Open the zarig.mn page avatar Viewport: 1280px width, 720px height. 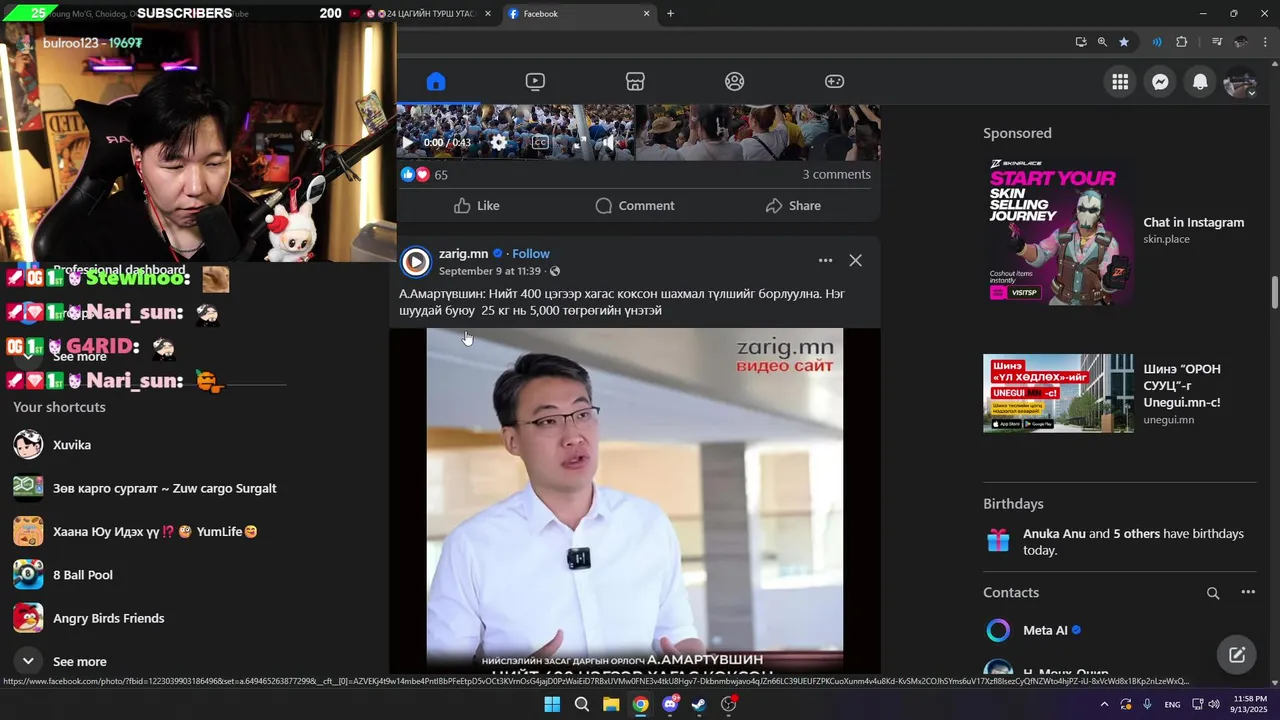[x=416, y=262]
